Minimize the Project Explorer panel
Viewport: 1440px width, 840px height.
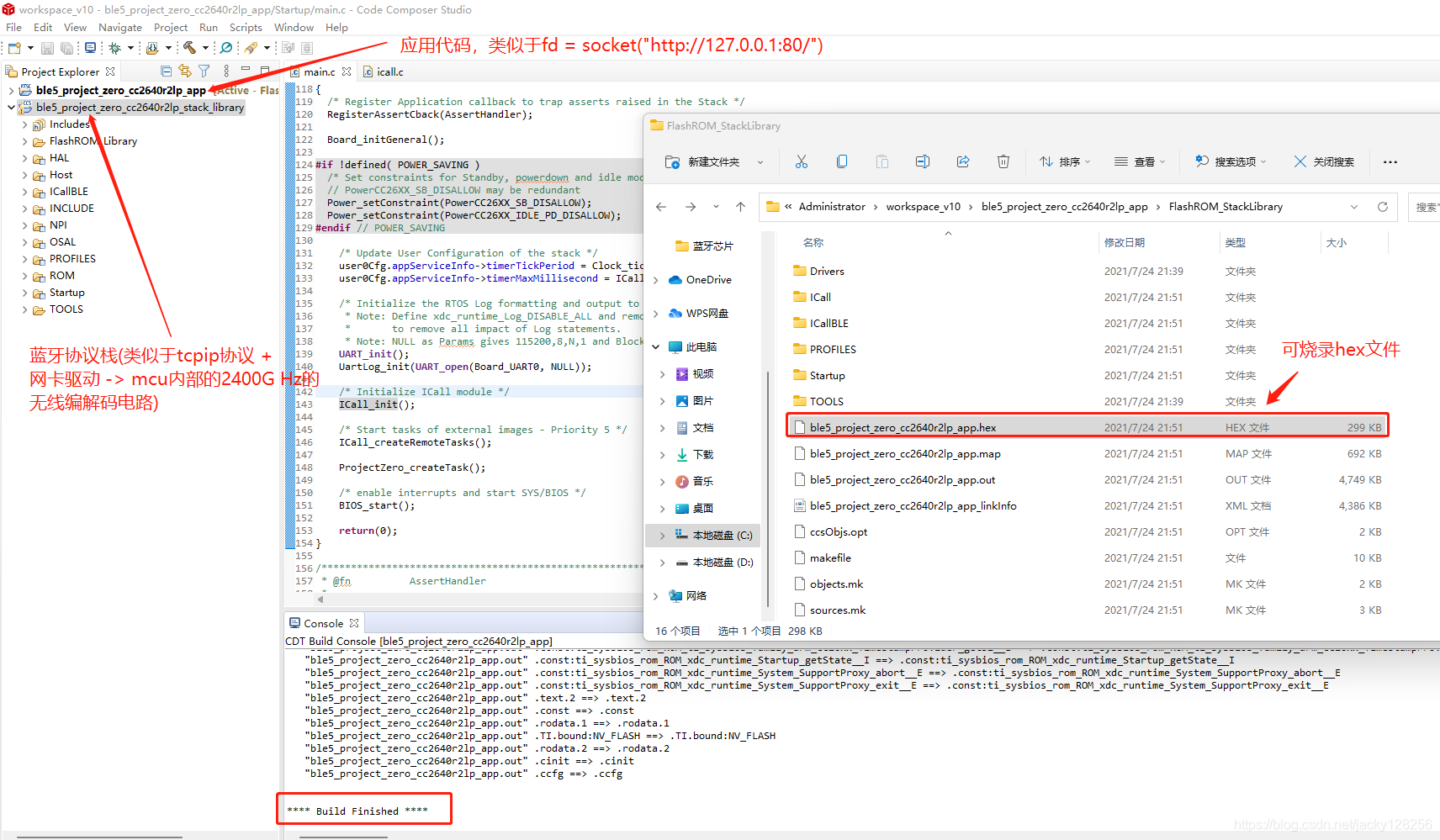click(x=246, y=70)
